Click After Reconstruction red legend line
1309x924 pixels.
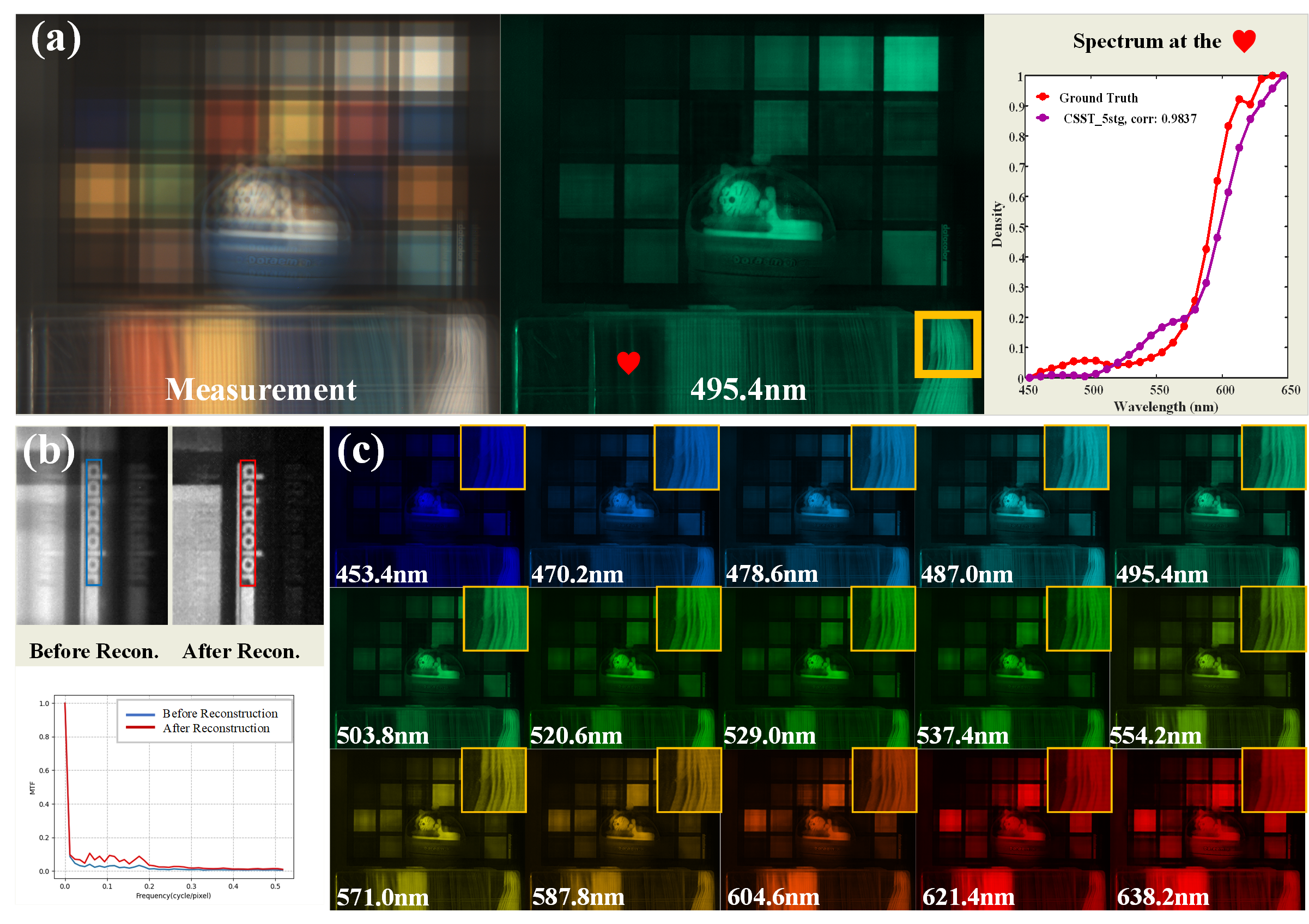pos(140,728)
